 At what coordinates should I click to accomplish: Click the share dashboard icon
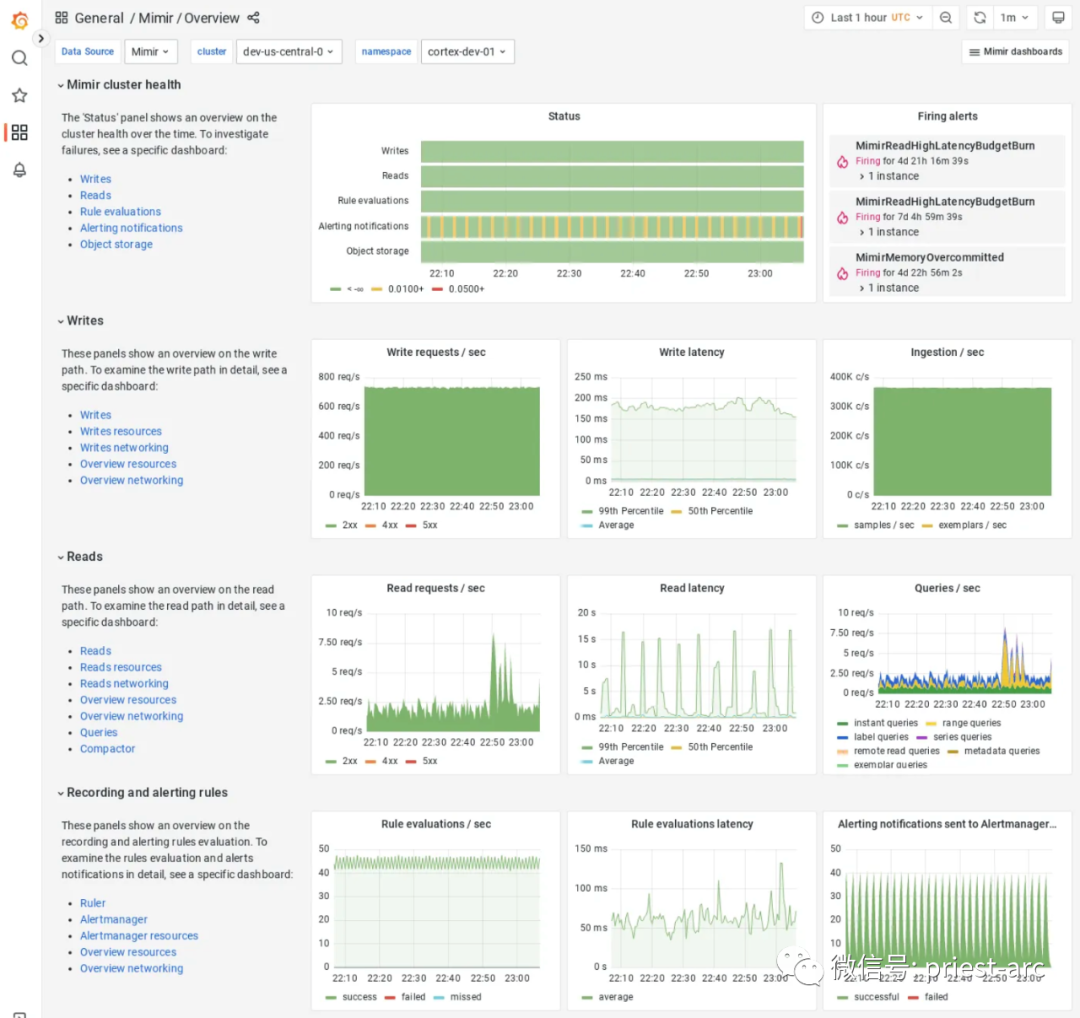(253, 18)
